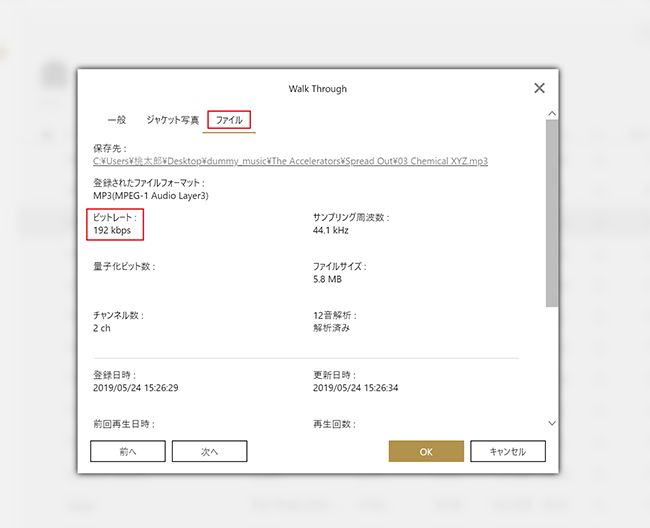Click the 5.8 MB file size value
The width and height of the screenshot is (650, 528).
327,279
